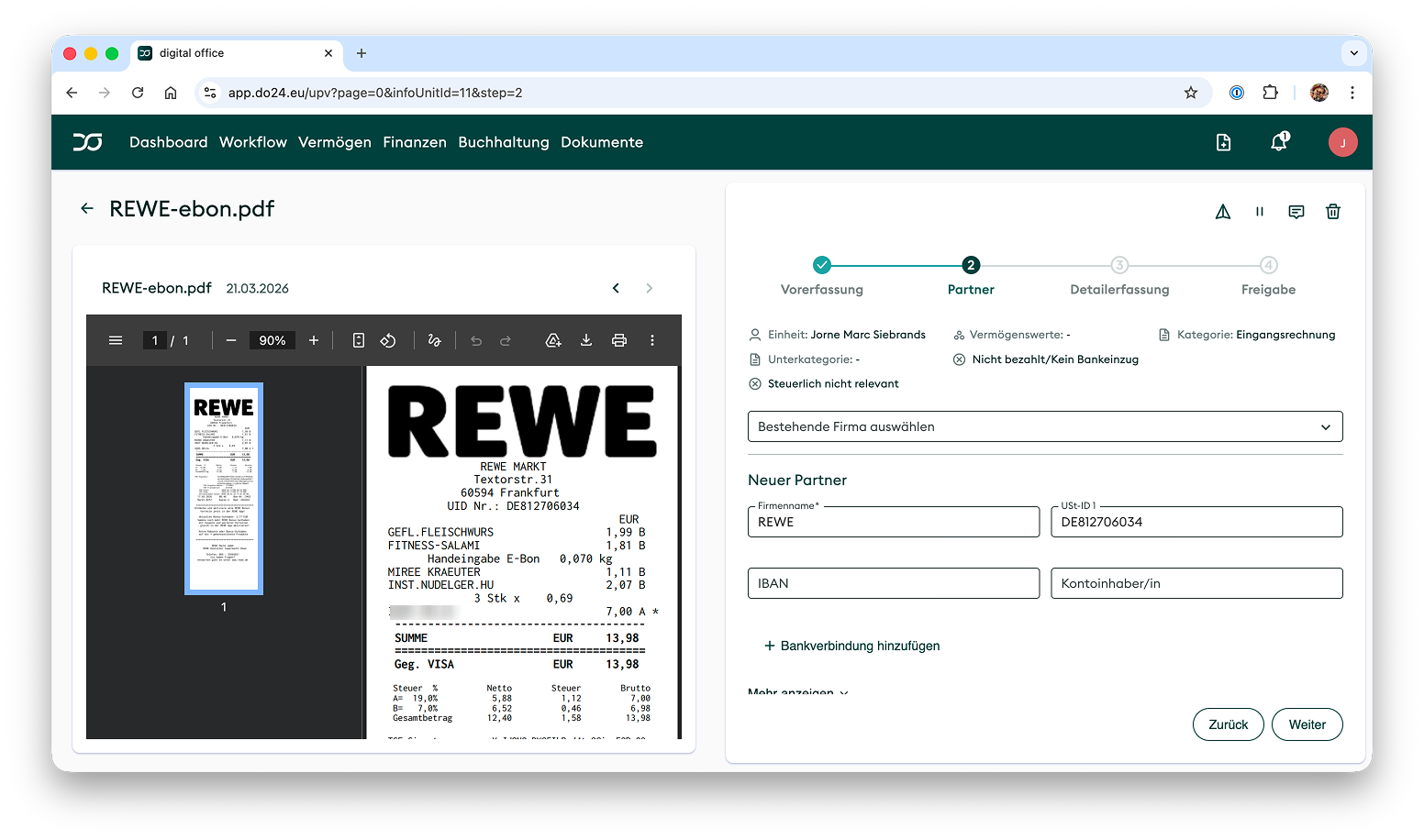Click the IBAN input field
Image resolution: width=1424 pixels, height=840 pixels.
pyautogui.click(x=894, y=583)
